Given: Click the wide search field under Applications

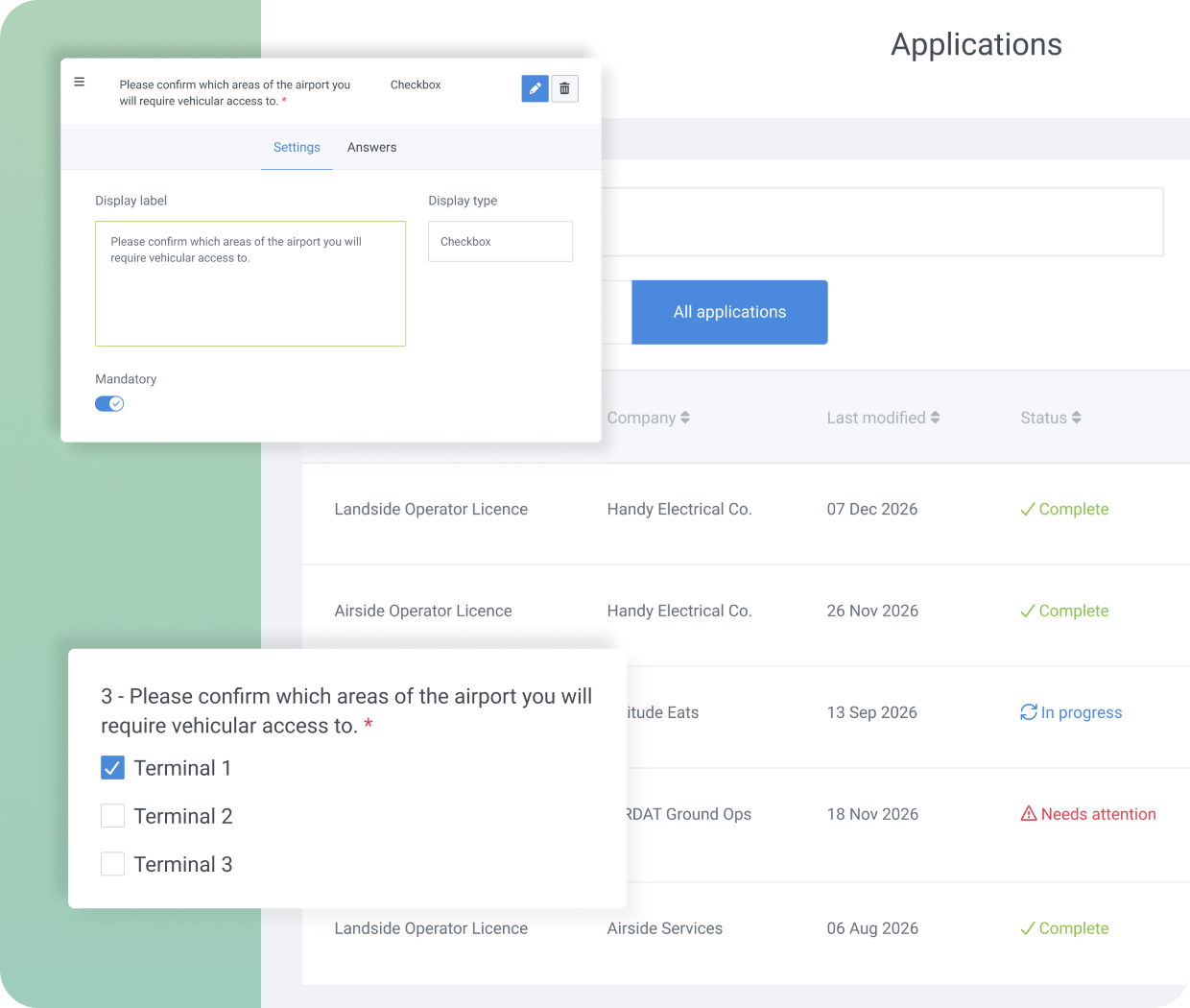Looking at the screenshot, I should tap(882, 222).
